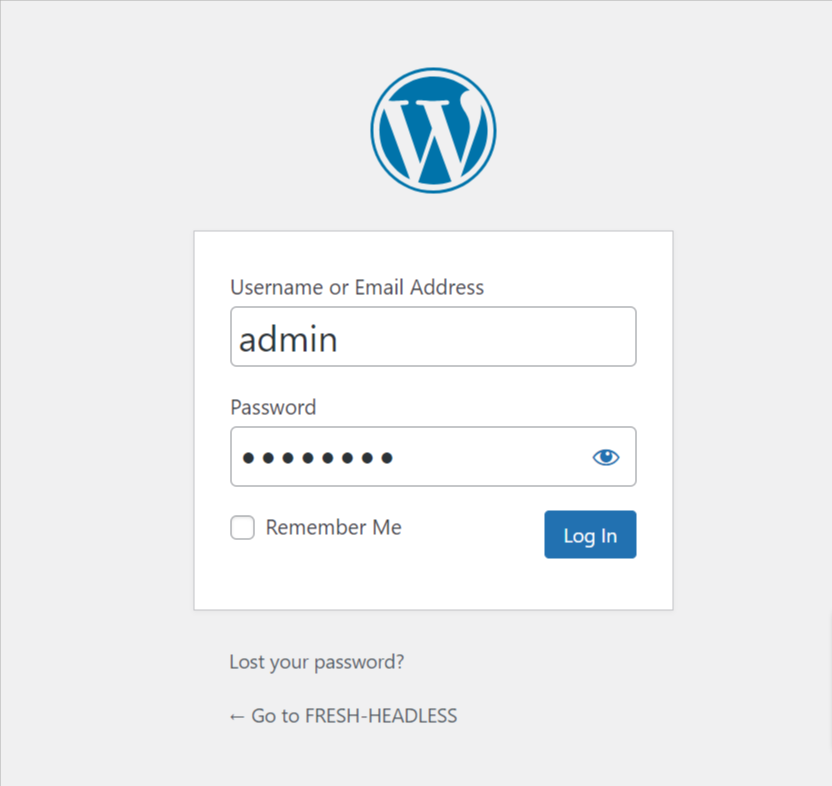
Task: Show password using the eye icon
Action: [605, 457]
